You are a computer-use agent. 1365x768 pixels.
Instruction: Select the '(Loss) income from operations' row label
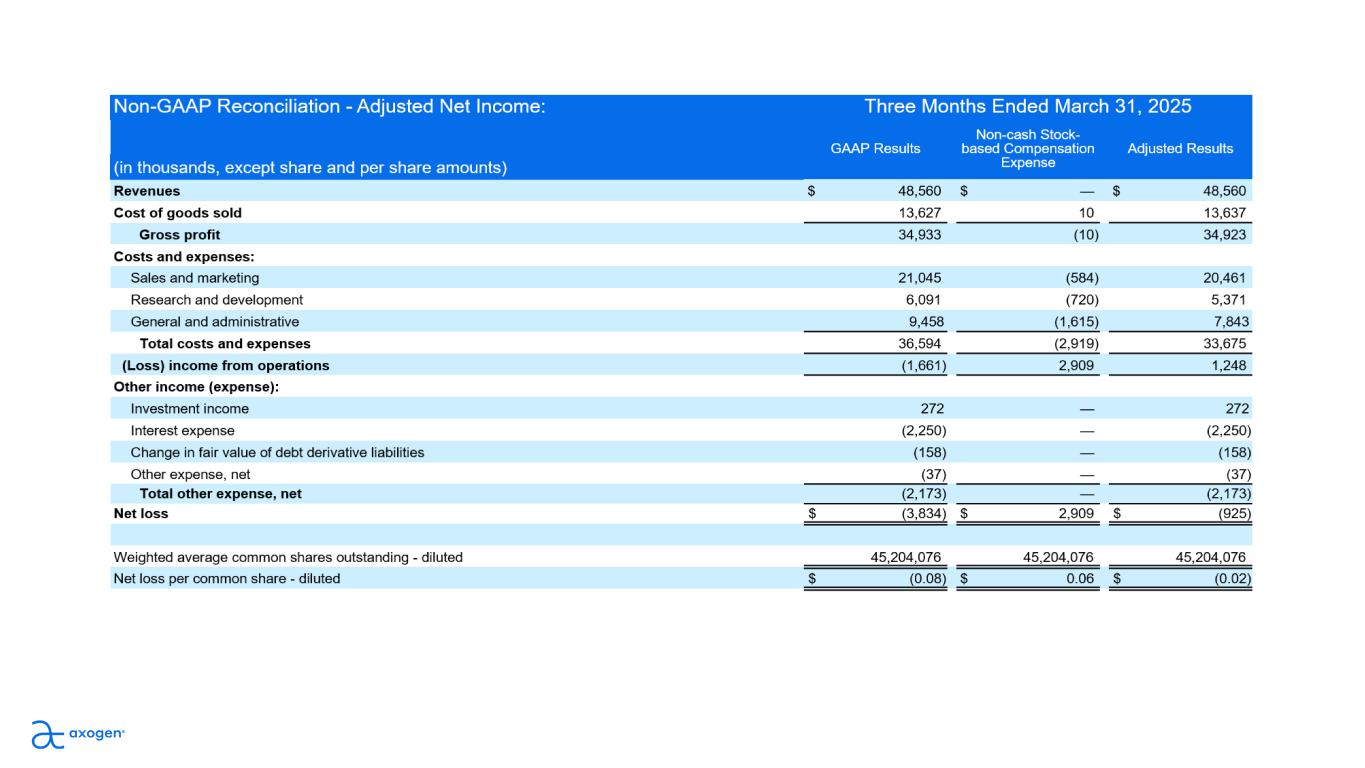click(225, 366)
